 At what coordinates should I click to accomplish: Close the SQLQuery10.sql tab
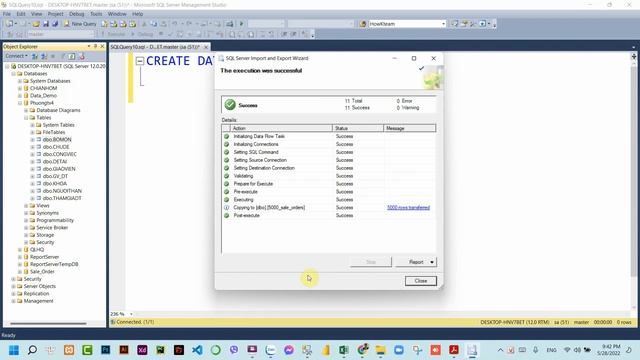tap(206, 47)
